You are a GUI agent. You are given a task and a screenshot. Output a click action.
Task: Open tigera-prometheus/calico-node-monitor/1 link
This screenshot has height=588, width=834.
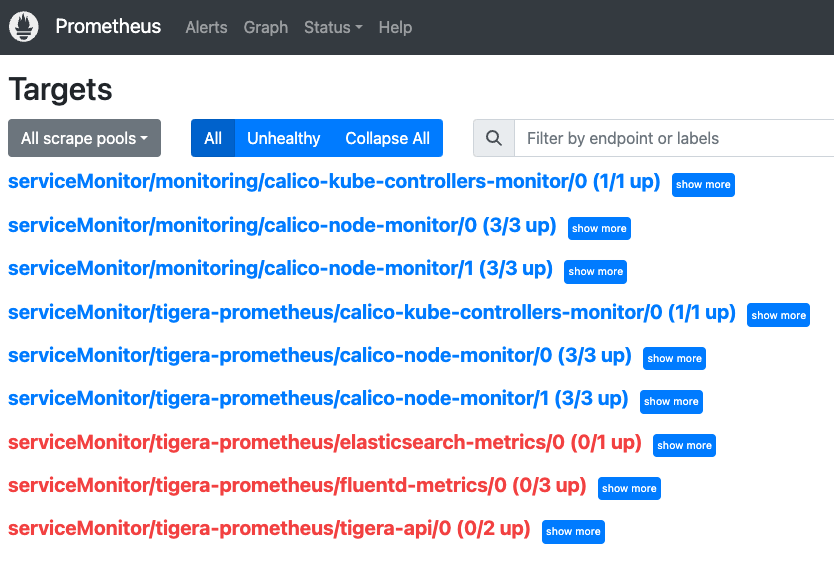(318, 399)
